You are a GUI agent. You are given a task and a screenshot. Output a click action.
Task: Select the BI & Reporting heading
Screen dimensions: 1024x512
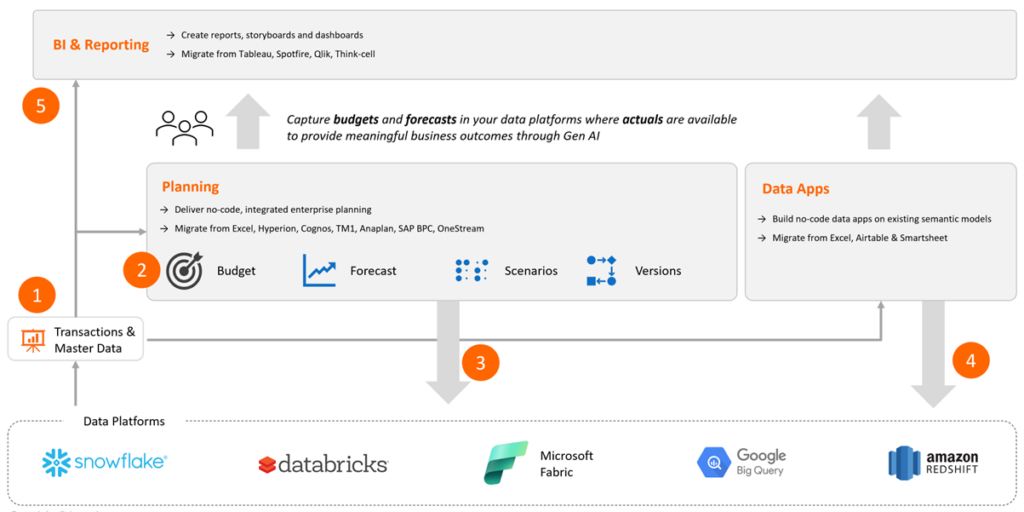(x=101, y=45)
